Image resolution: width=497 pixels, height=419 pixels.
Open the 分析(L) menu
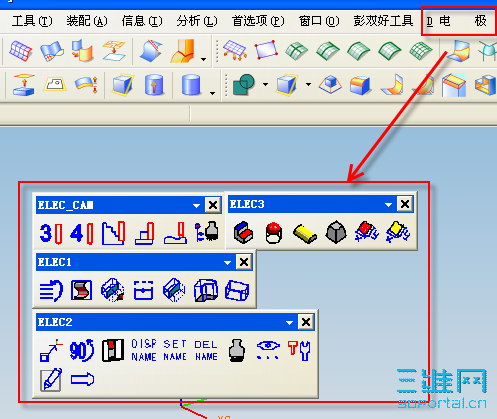click(x=197, y=21)
